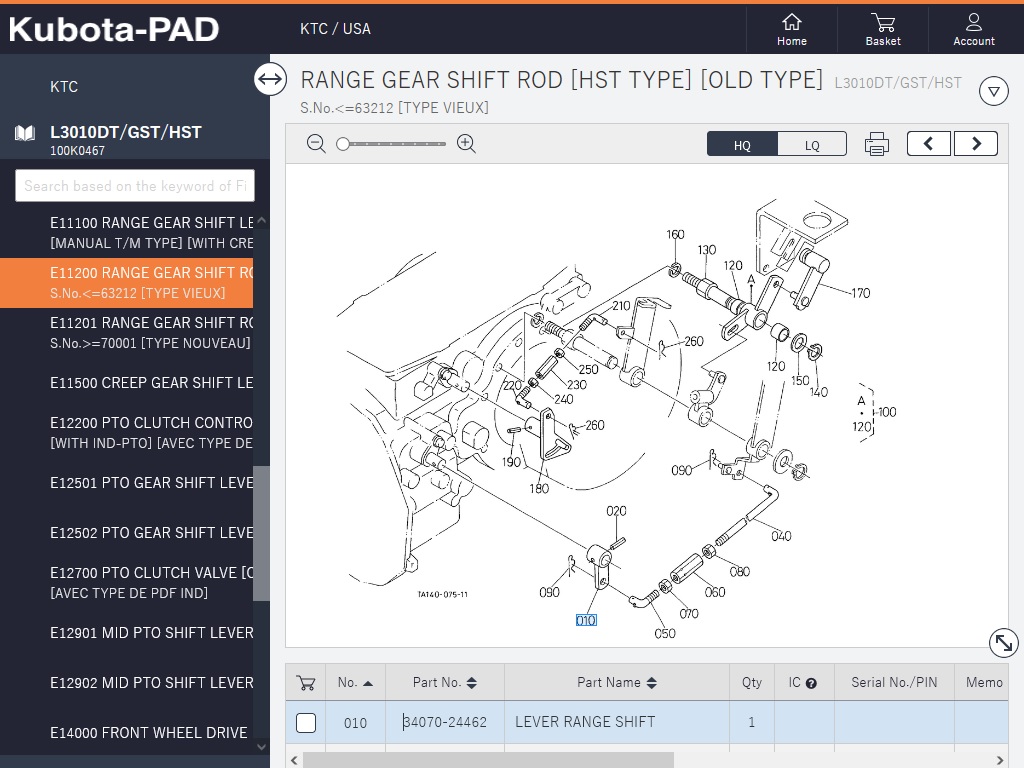Click the KTC sidebar heading
The image size is (1024, 768).
coord(64,87)
